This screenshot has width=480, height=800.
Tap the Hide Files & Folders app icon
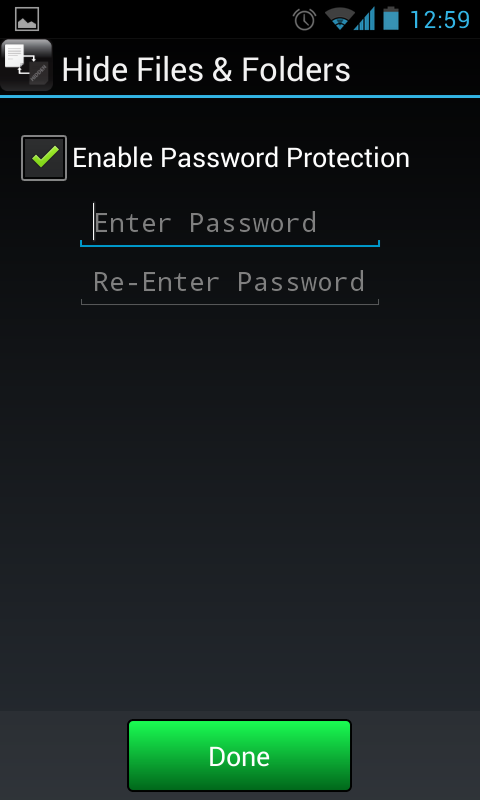(x=27, y=66)
